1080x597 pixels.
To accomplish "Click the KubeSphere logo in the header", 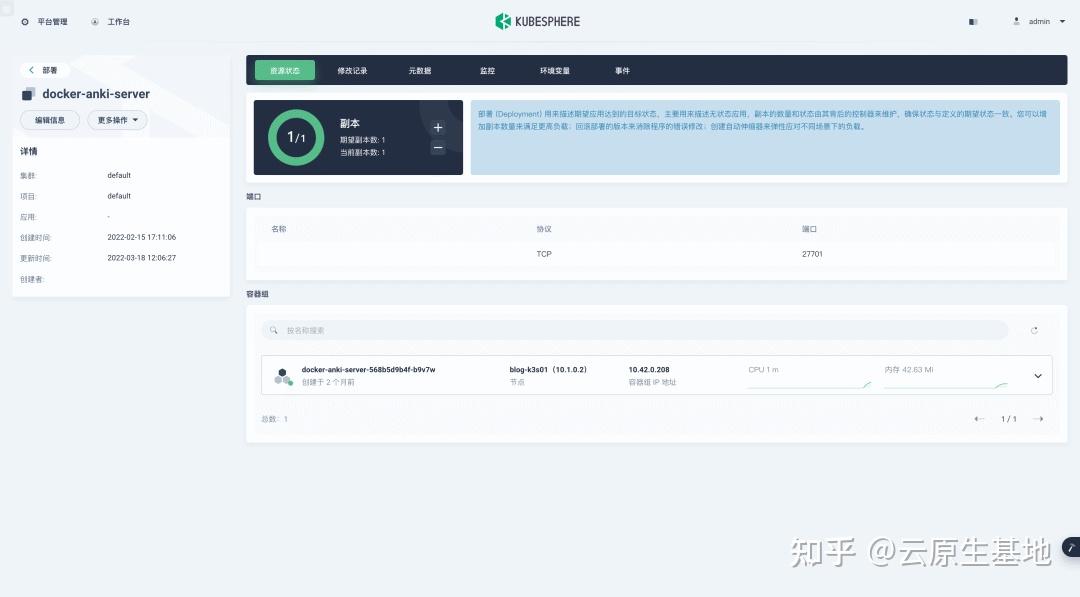I will tap(537, 20).
